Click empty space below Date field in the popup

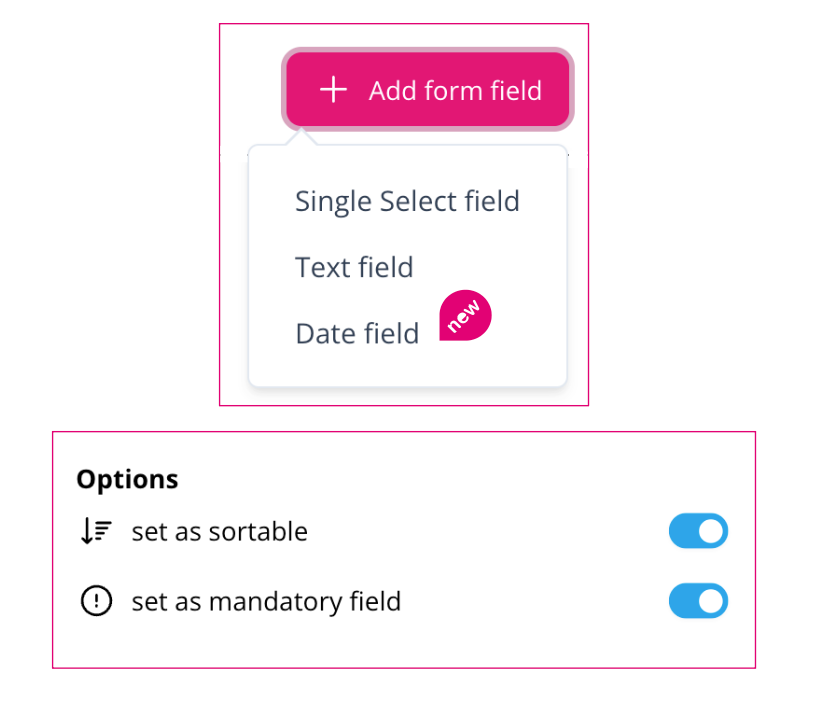pos(407,368)
